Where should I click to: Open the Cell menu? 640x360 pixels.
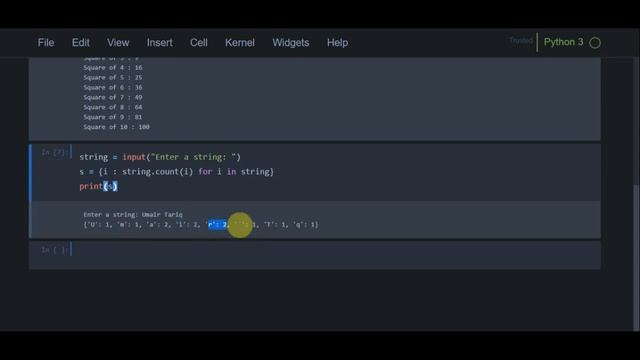[199, 42]
